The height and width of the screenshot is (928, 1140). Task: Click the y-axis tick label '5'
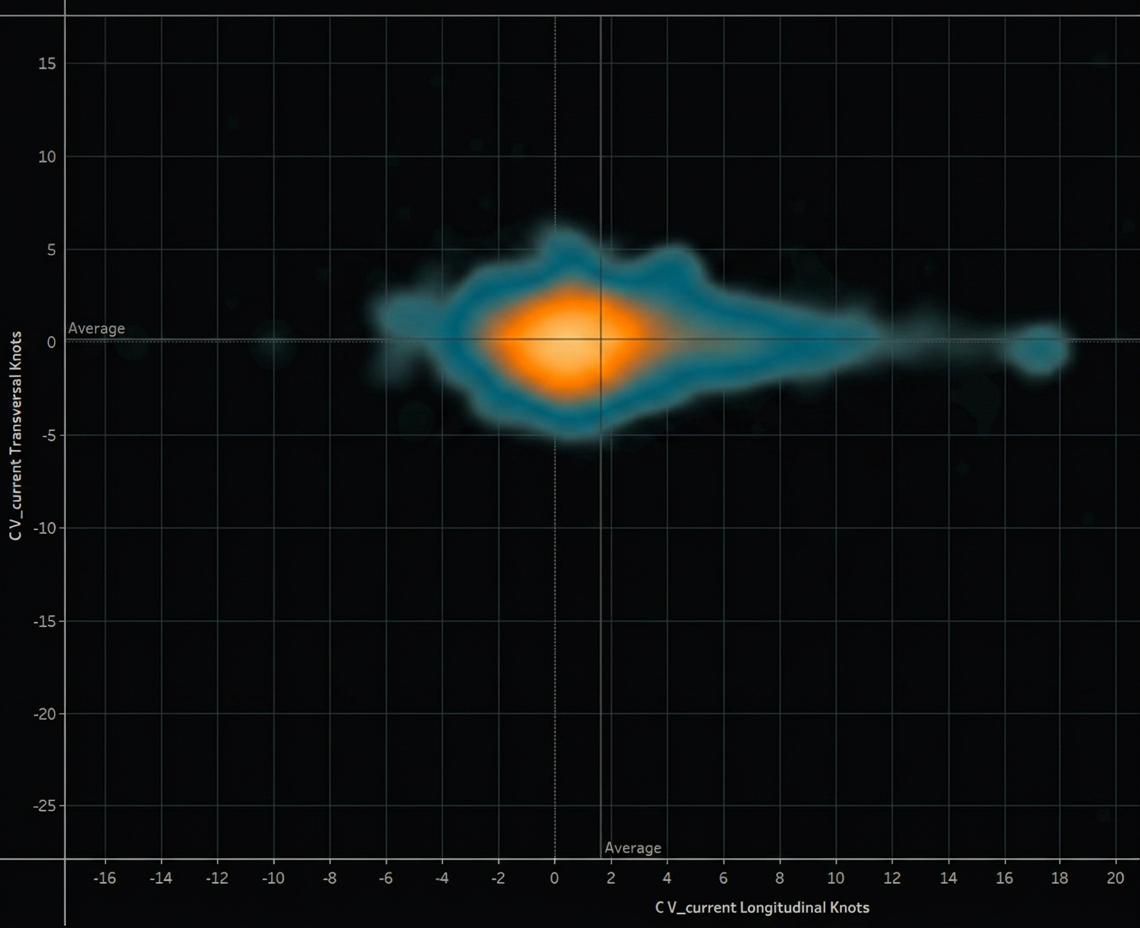point(51,249)
